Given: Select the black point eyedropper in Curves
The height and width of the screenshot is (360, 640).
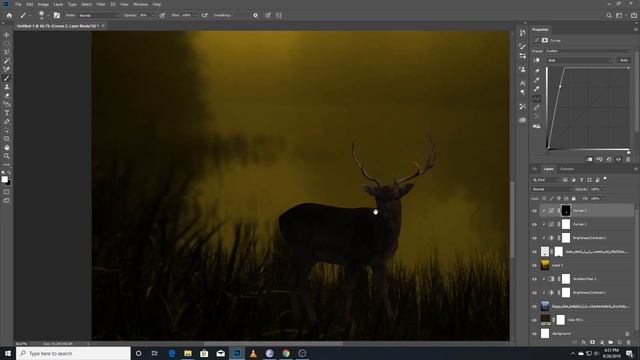Looking at the screenshot, I should point(537,71).
